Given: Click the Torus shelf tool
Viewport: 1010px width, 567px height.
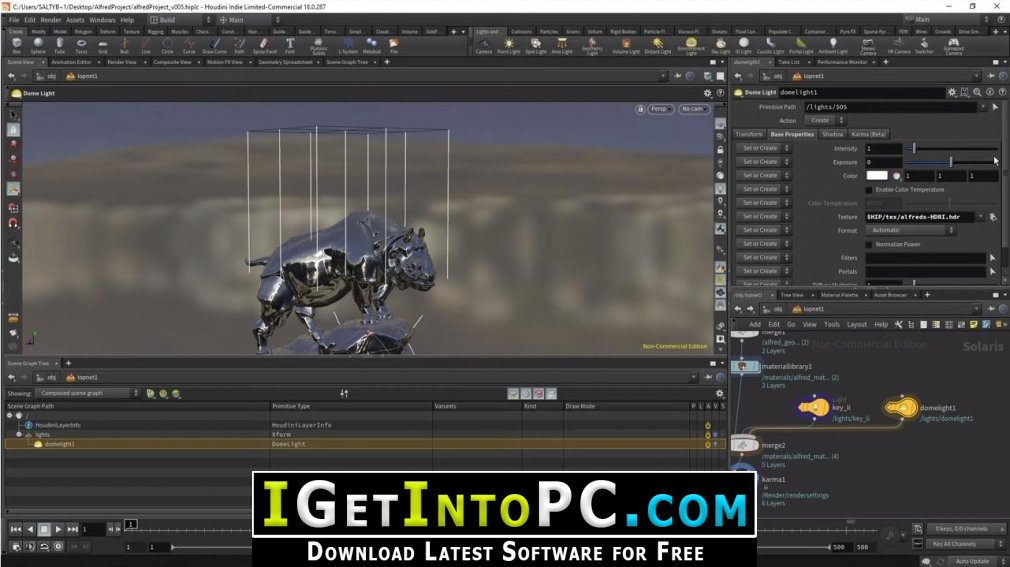Looking at the screenshot, I should point(81,45).
